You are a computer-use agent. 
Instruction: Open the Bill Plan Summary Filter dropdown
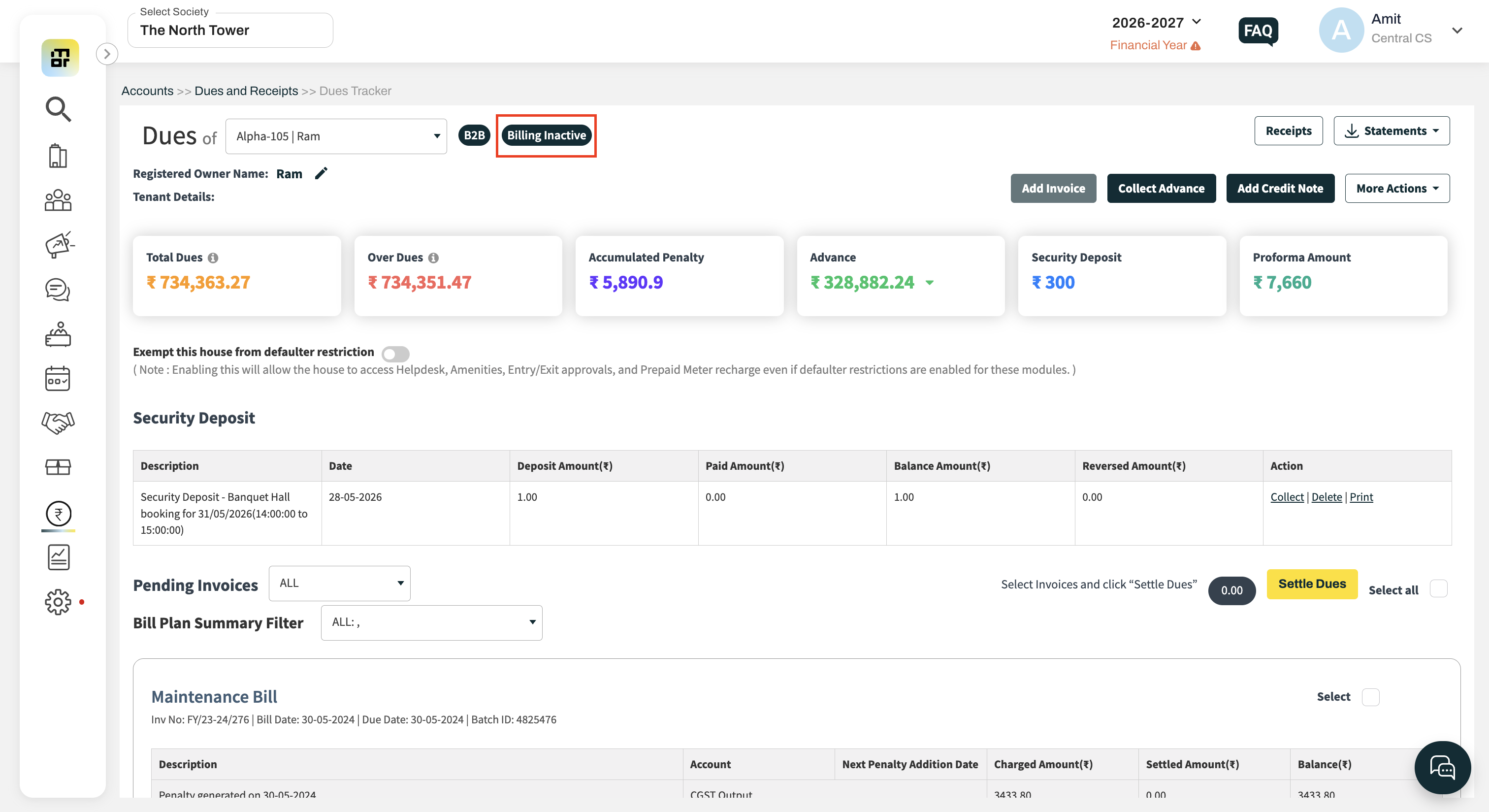[x=432, y=622]
